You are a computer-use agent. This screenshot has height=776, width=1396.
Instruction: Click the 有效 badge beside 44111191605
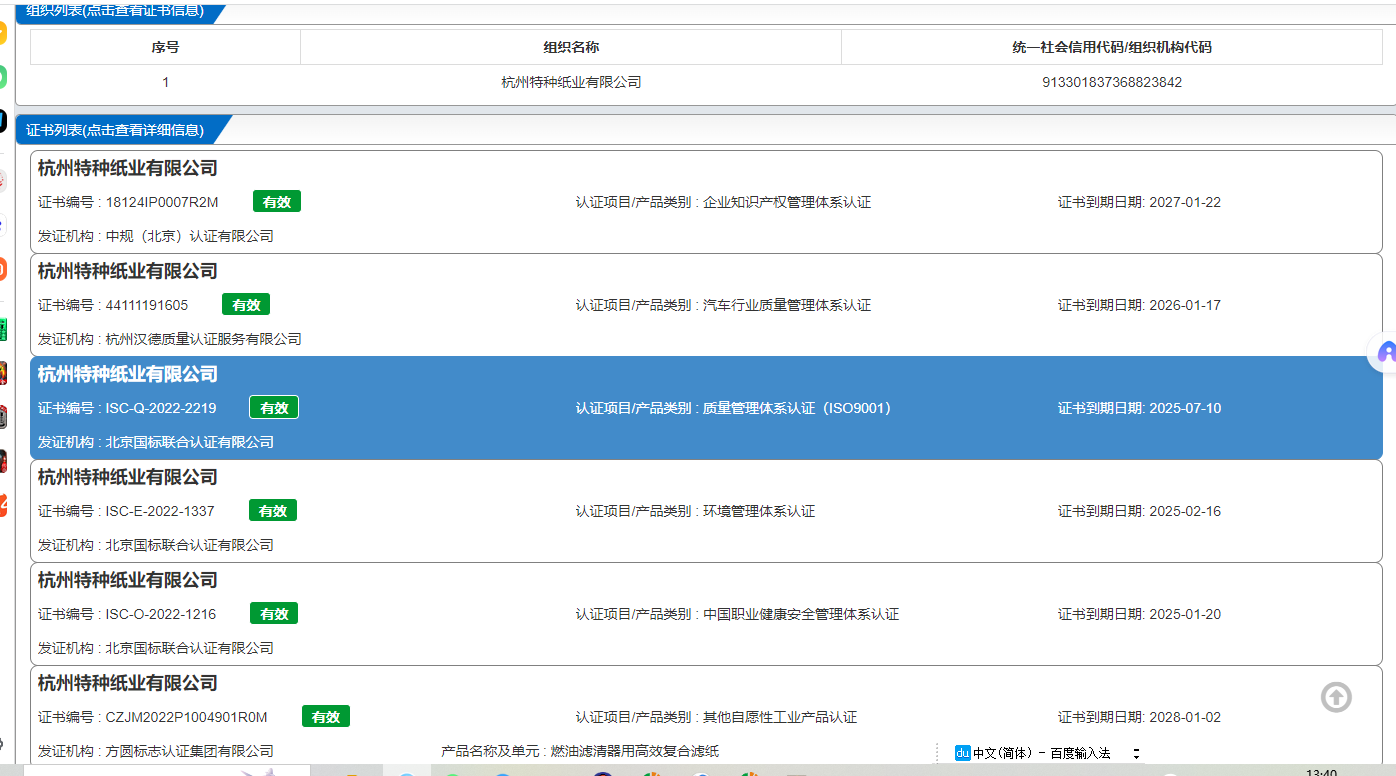click(x=246, y=305)
